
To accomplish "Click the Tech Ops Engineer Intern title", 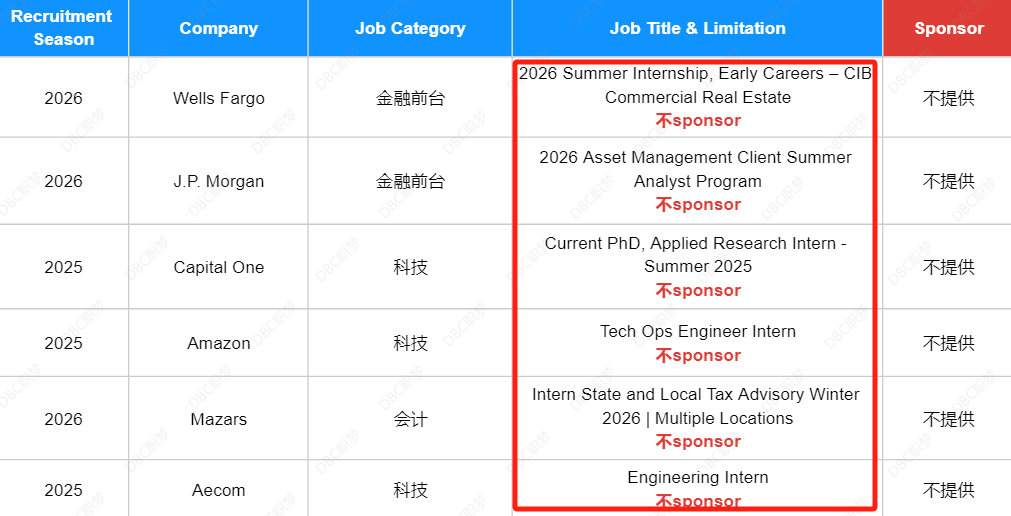I will click(698, 332).
